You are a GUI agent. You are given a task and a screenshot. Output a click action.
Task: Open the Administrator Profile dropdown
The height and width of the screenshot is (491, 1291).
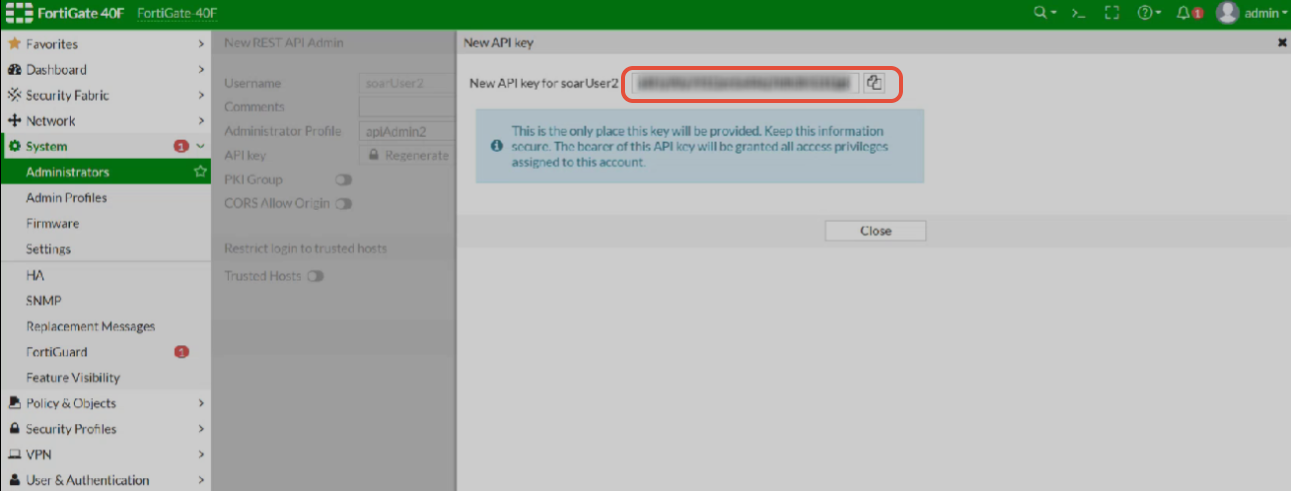pos(407,131)
